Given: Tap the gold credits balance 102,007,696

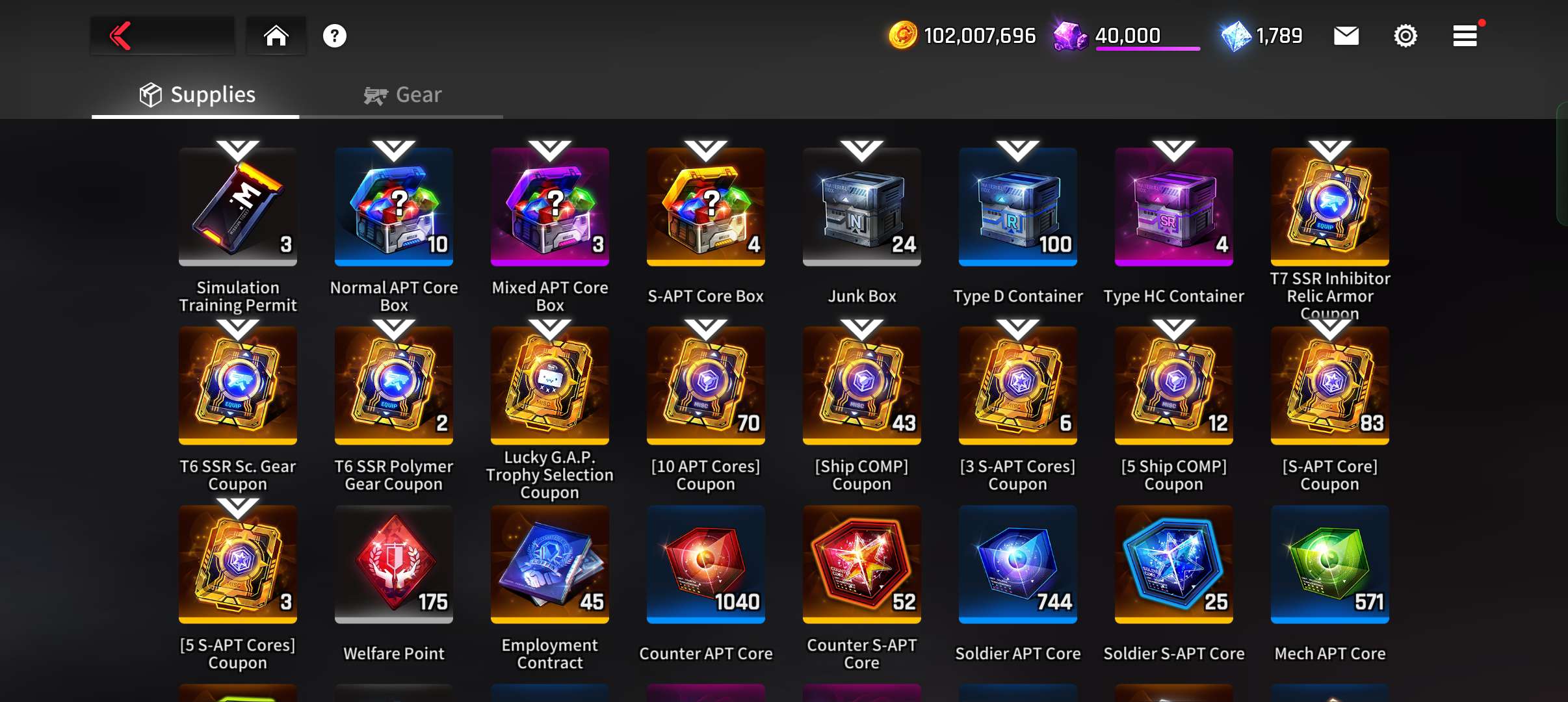Looking at the screenshot, I should click(x=962, y=36).
